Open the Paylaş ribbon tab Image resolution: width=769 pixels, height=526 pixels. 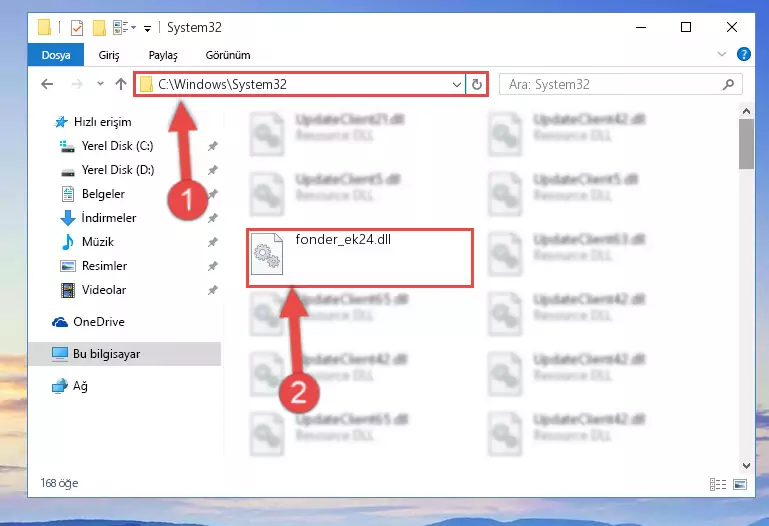coord(163,55)
